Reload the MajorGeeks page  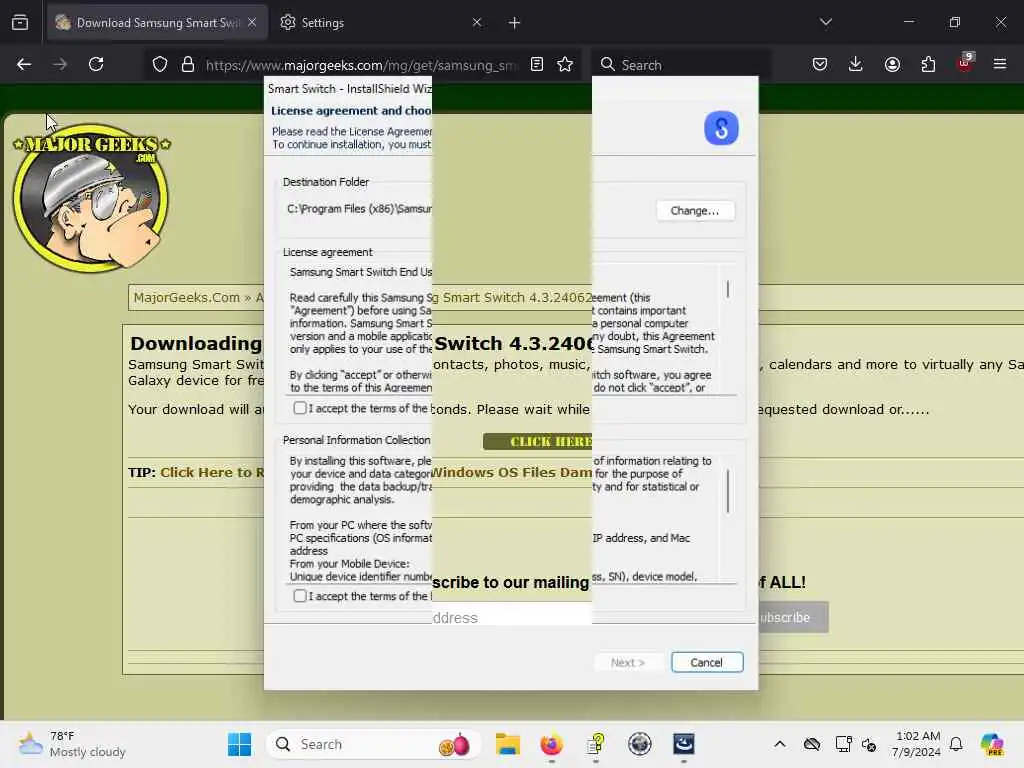pos(96,64)
